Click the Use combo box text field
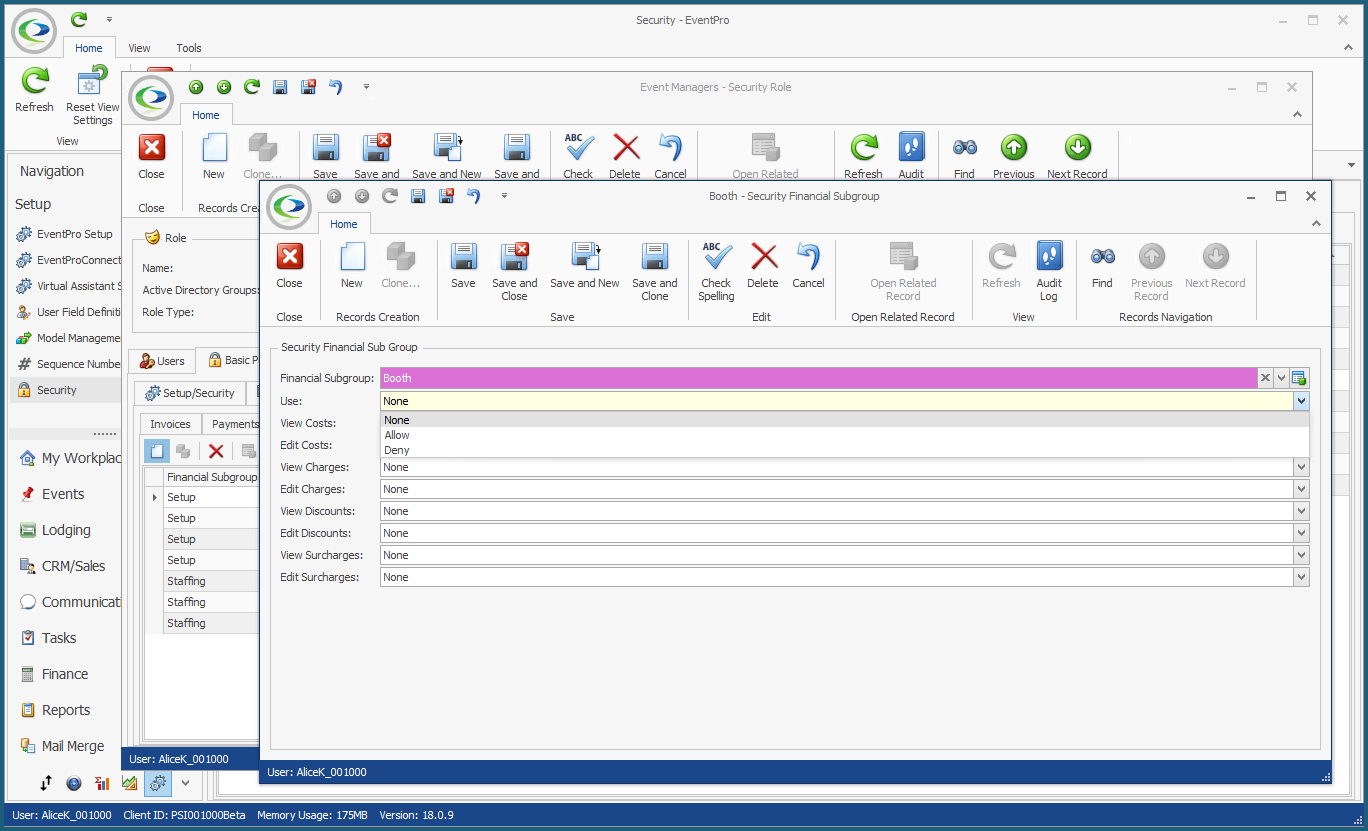The height and width of the screenshot is (831, 1368). coord(837,401)
